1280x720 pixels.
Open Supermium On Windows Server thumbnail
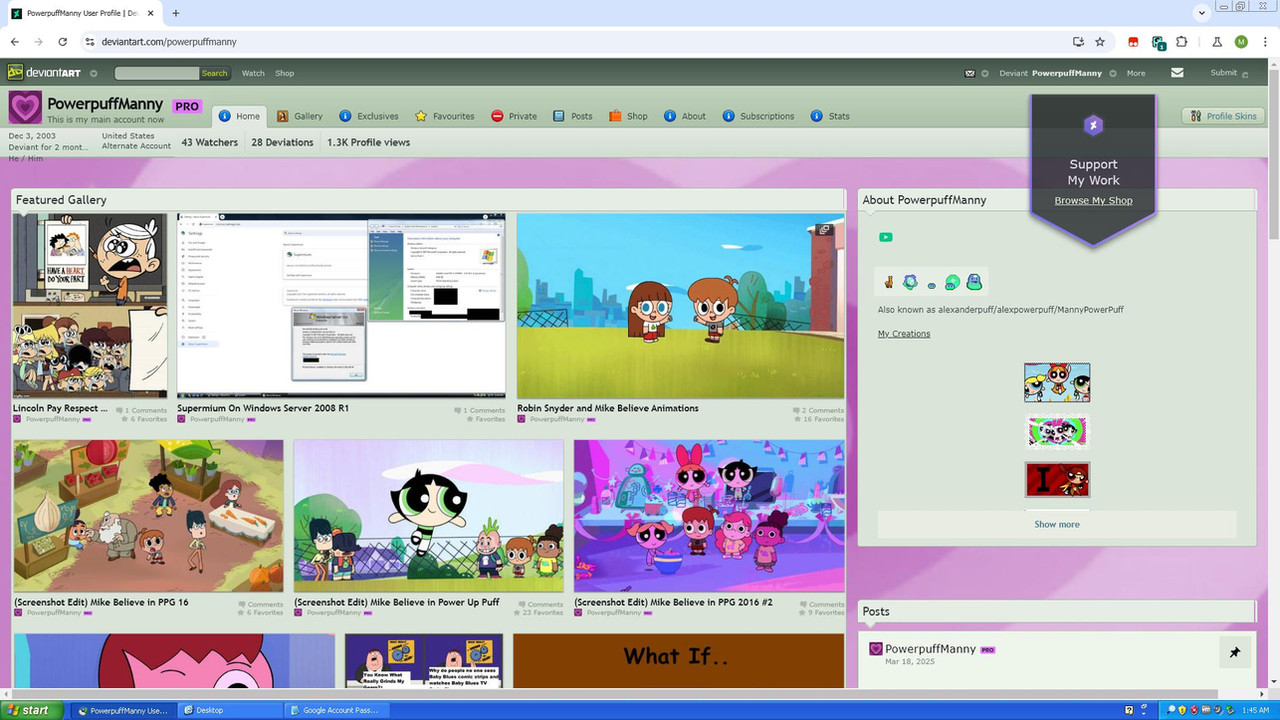coord(341,305)
